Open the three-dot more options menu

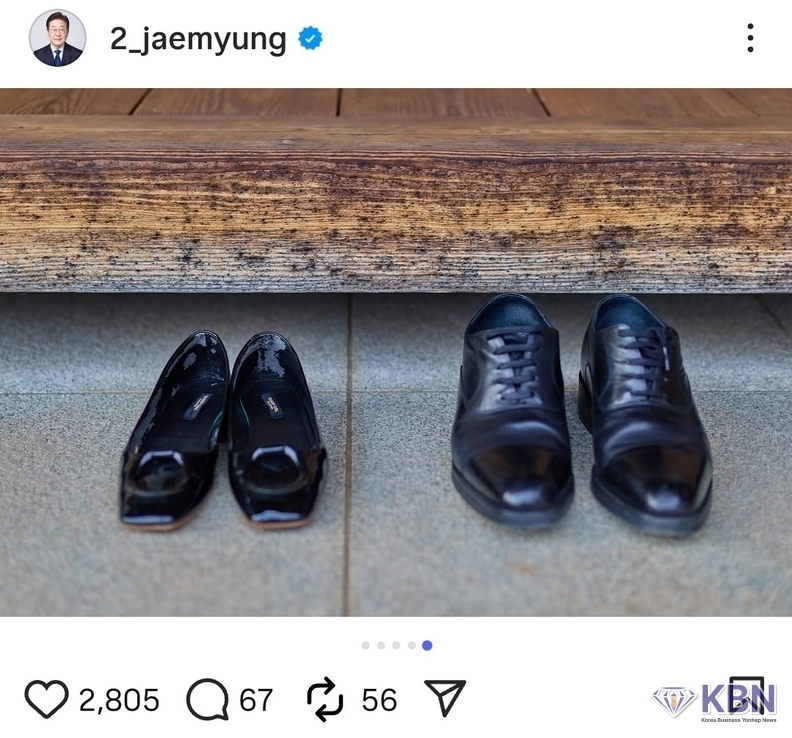click(x=750, y=38)
